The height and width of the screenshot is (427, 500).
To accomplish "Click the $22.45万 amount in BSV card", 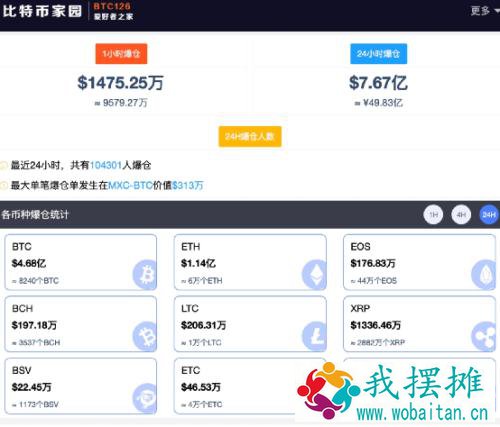I will tap(32, 387).
